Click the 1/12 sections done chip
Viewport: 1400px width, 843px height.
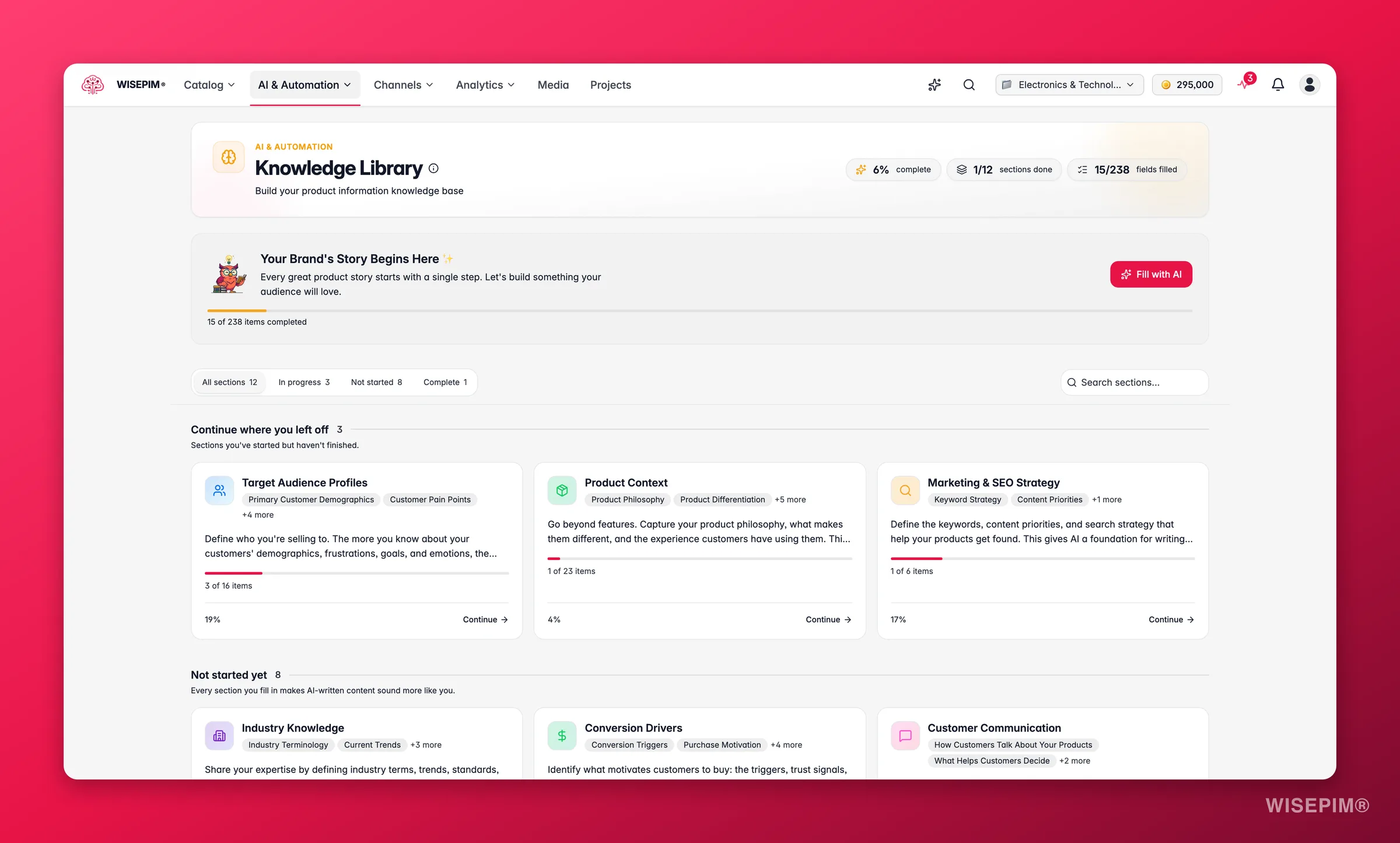(1004, 169)
